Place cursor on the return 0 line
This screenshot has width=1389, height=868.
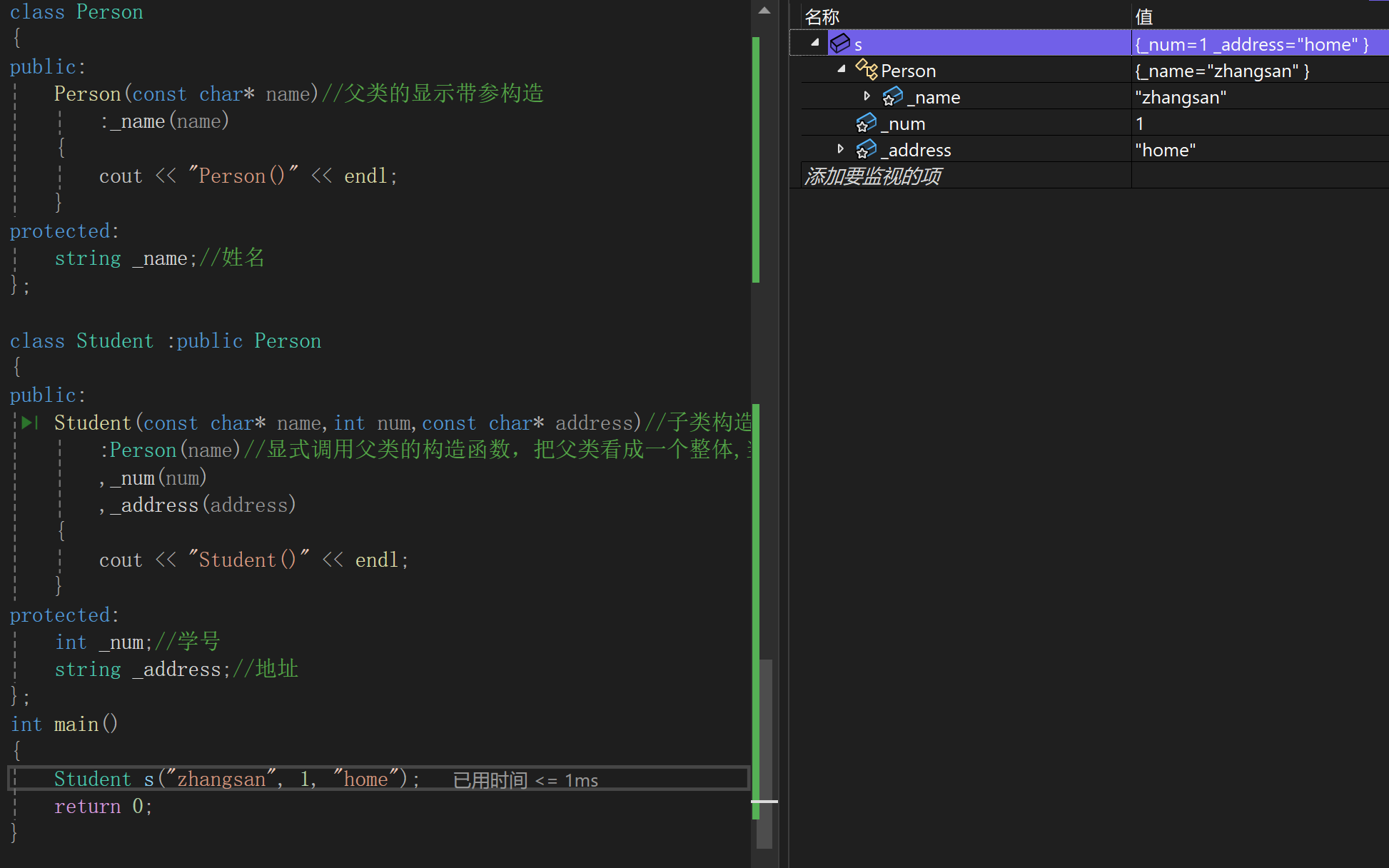pos(103,807)
